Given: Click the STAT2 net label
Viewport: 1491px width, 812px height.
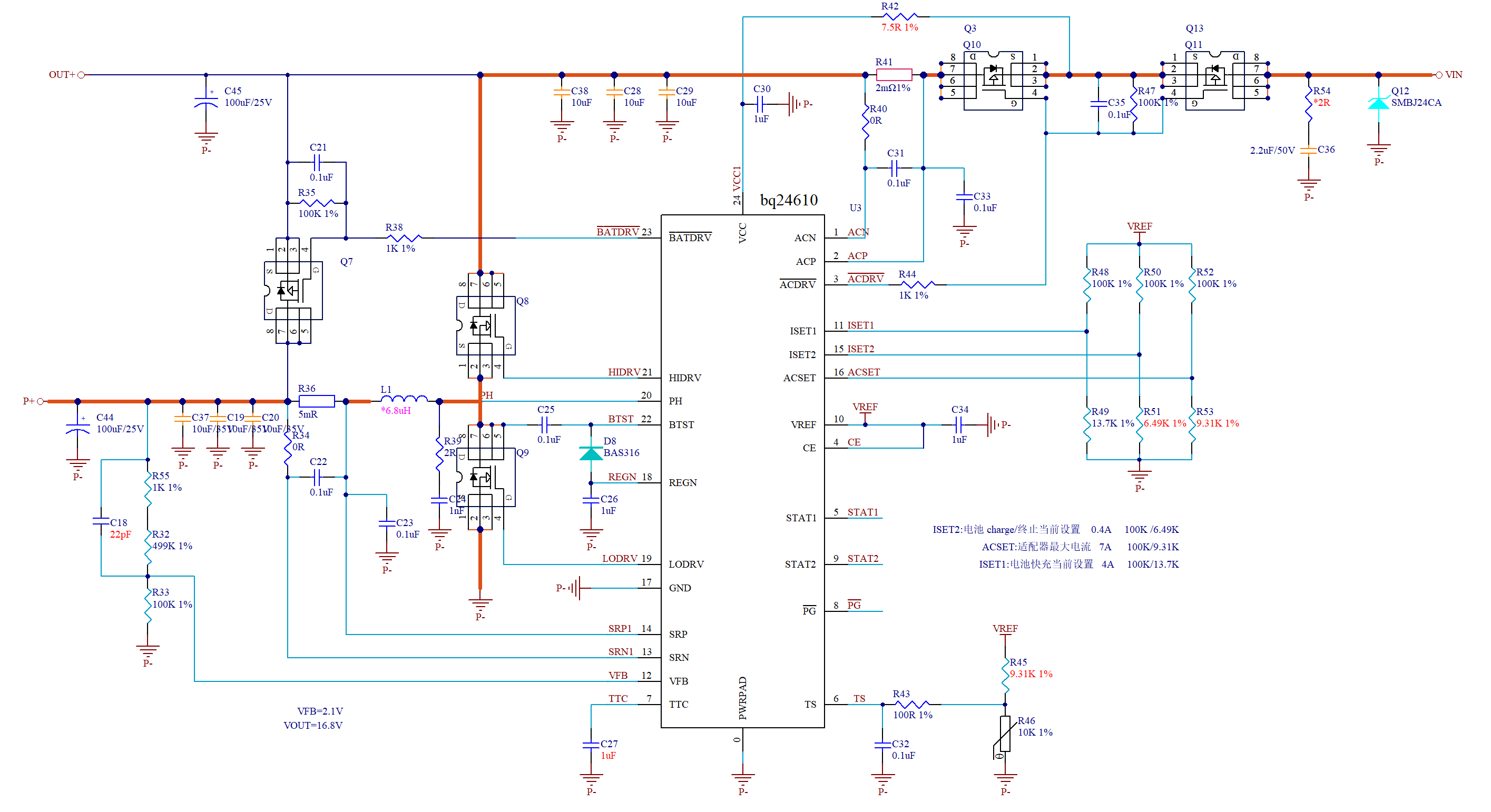Looking at the screenshot, I should pyautogui.click(x=862, y=559).
